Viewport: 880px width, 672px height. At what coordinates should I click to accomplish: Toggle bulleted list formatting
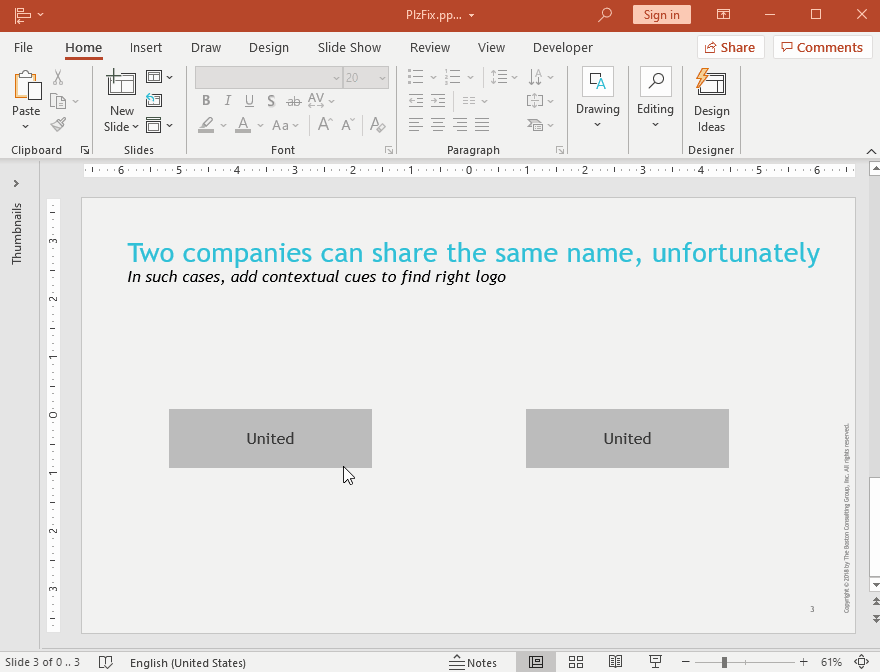(416, 76)
